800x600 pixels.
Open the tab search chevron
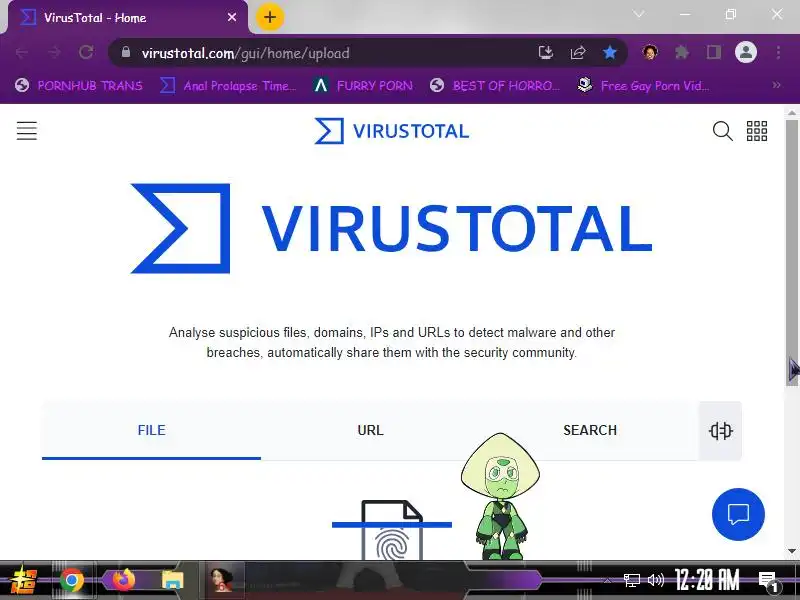pos(639,14)
